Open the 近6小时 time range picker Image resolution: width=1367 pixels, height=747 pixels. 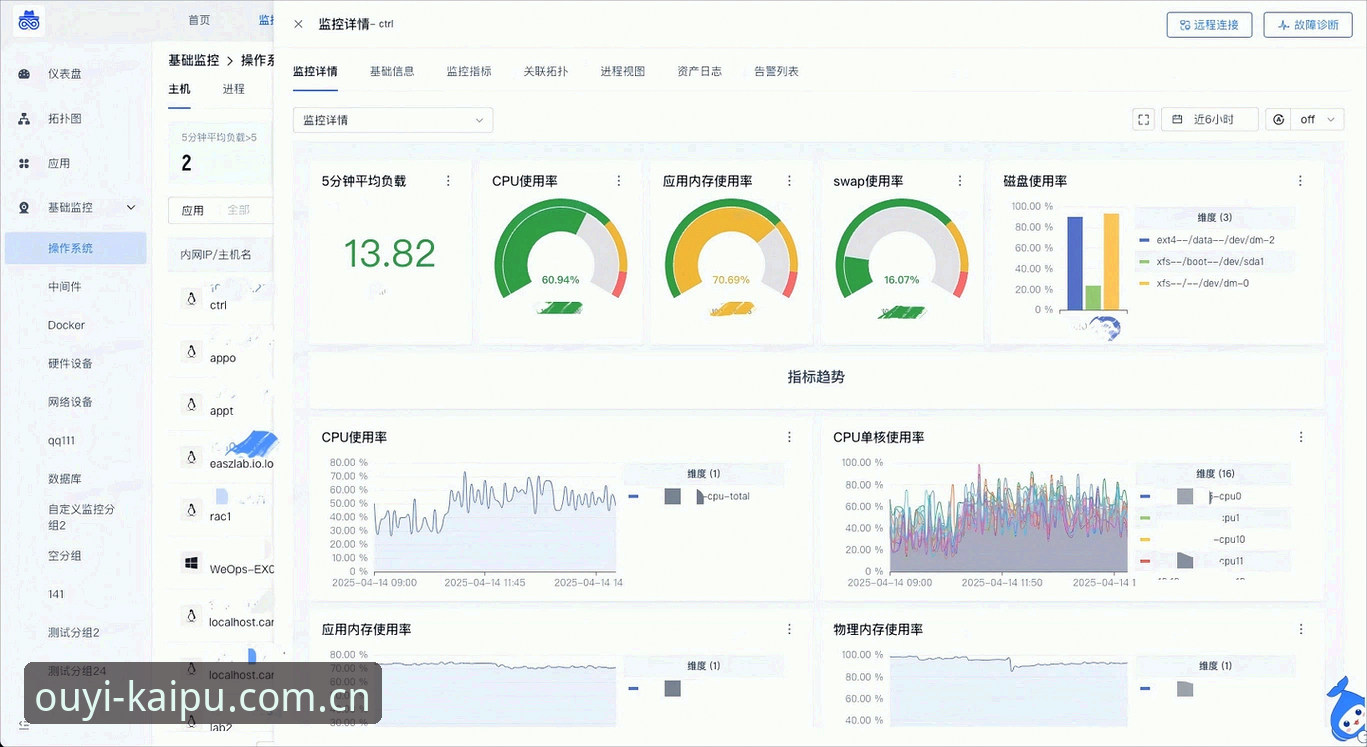1210,119
